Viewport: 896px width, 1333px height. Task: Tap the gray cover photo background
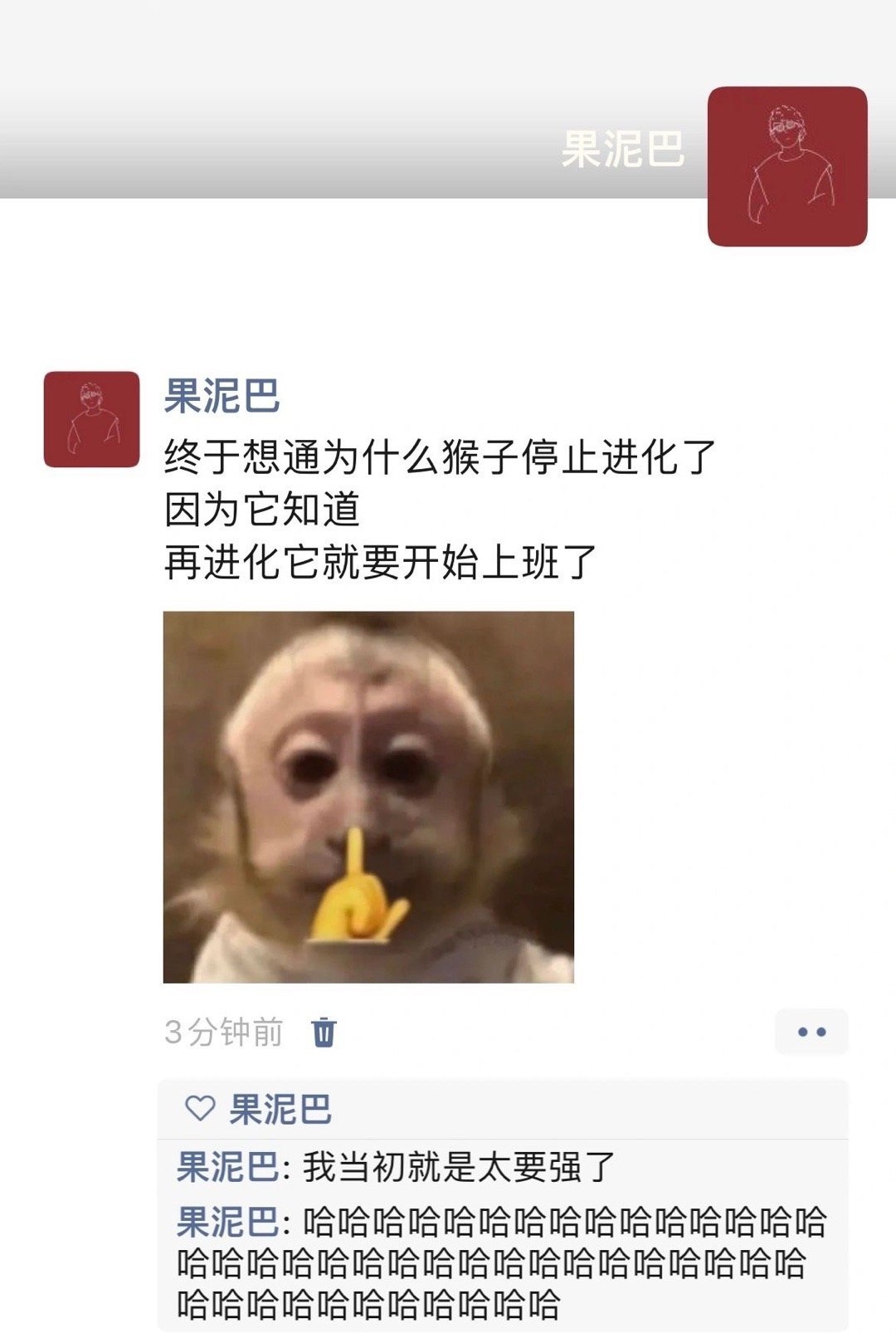(332, 100)
